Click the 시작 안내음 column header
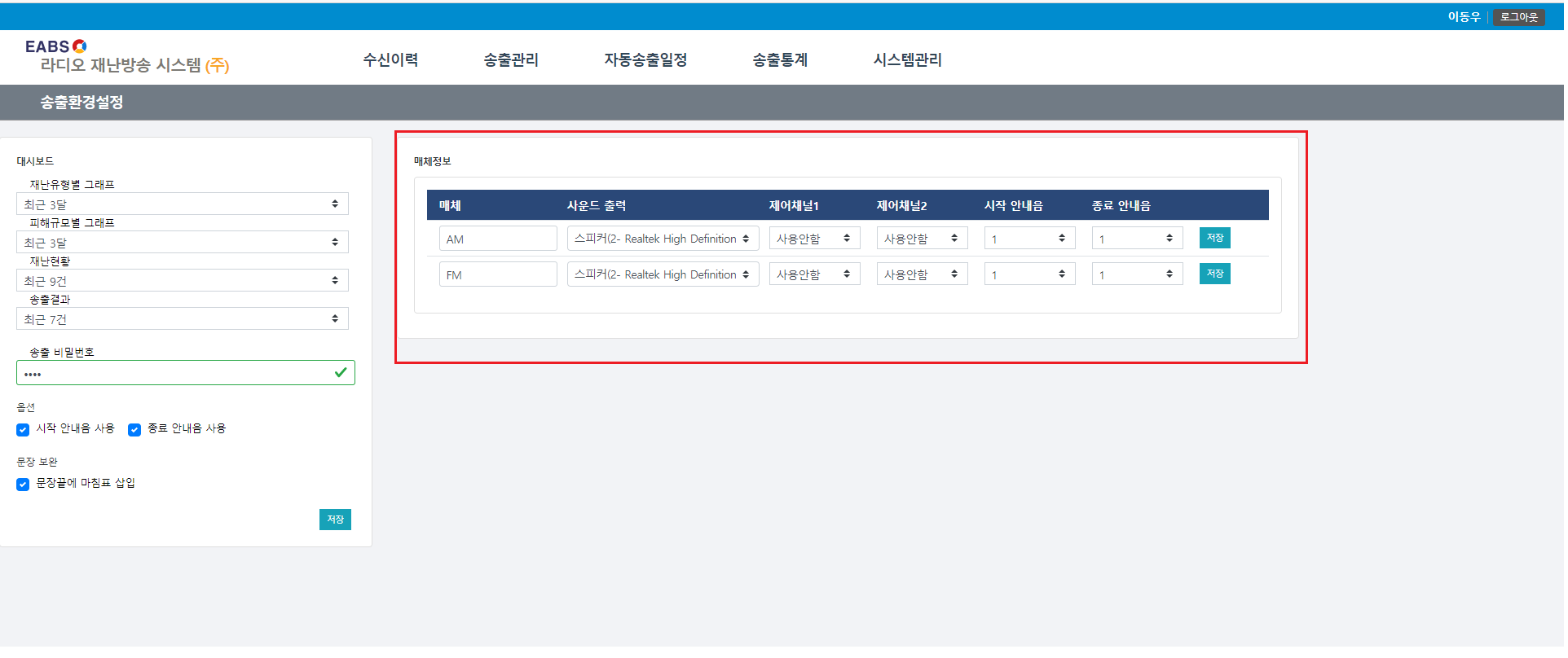 pyautogui.click(x=1014, y=205)
